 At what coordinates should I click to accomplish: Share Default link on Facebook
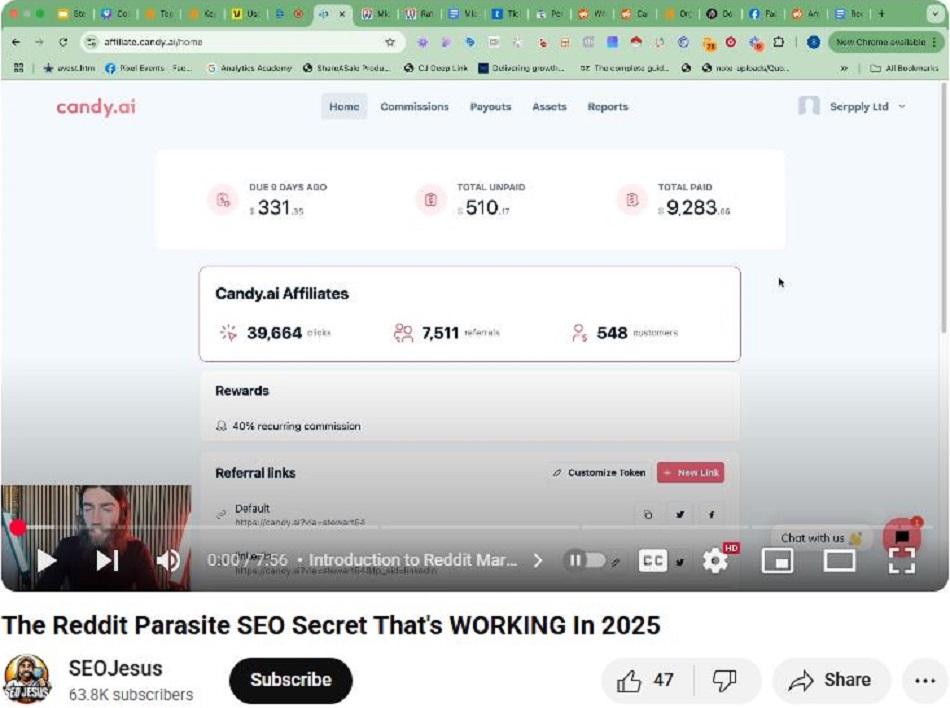(711, 515)
